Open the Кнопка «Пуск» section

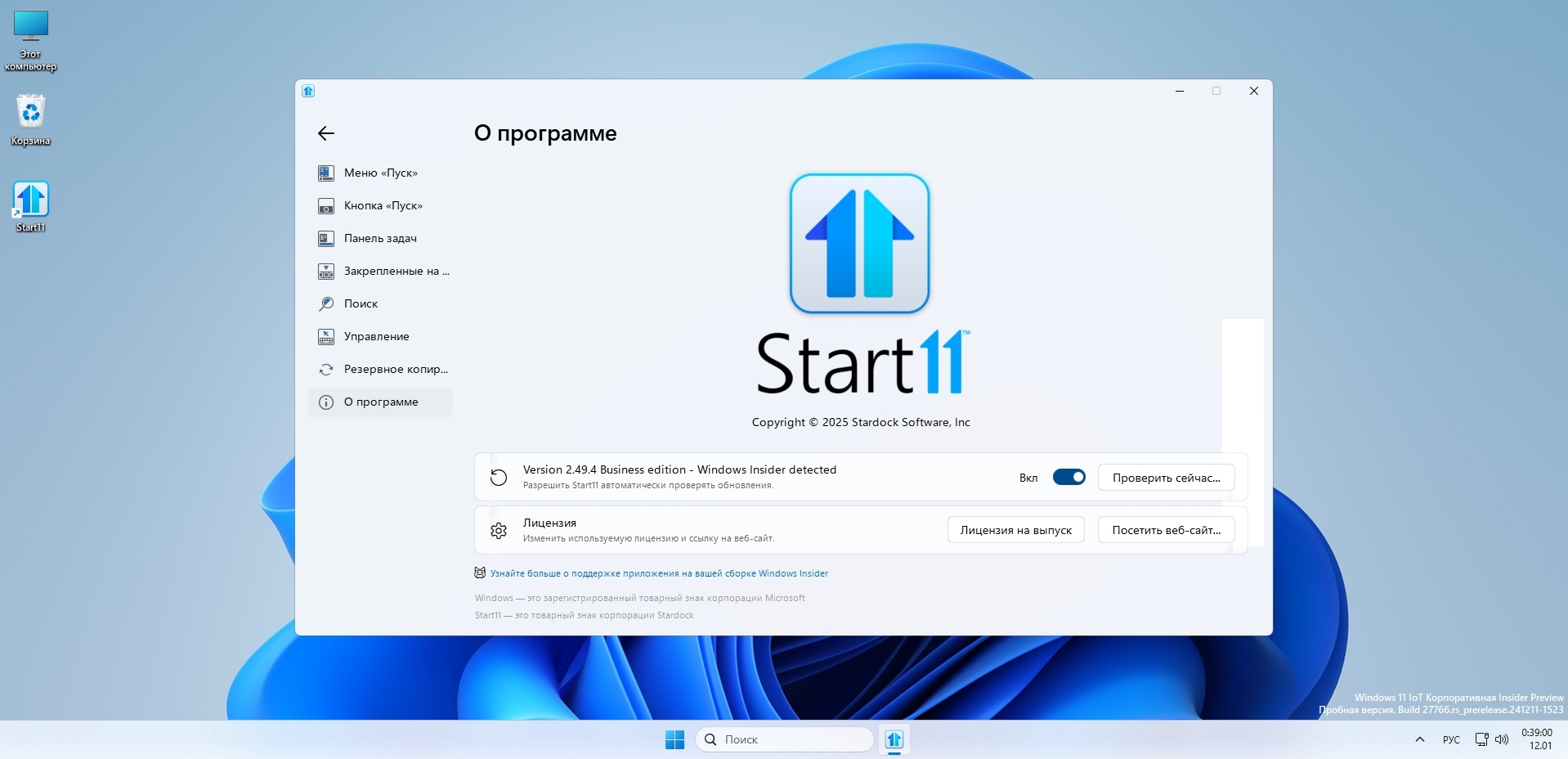(x=380, y=205)
